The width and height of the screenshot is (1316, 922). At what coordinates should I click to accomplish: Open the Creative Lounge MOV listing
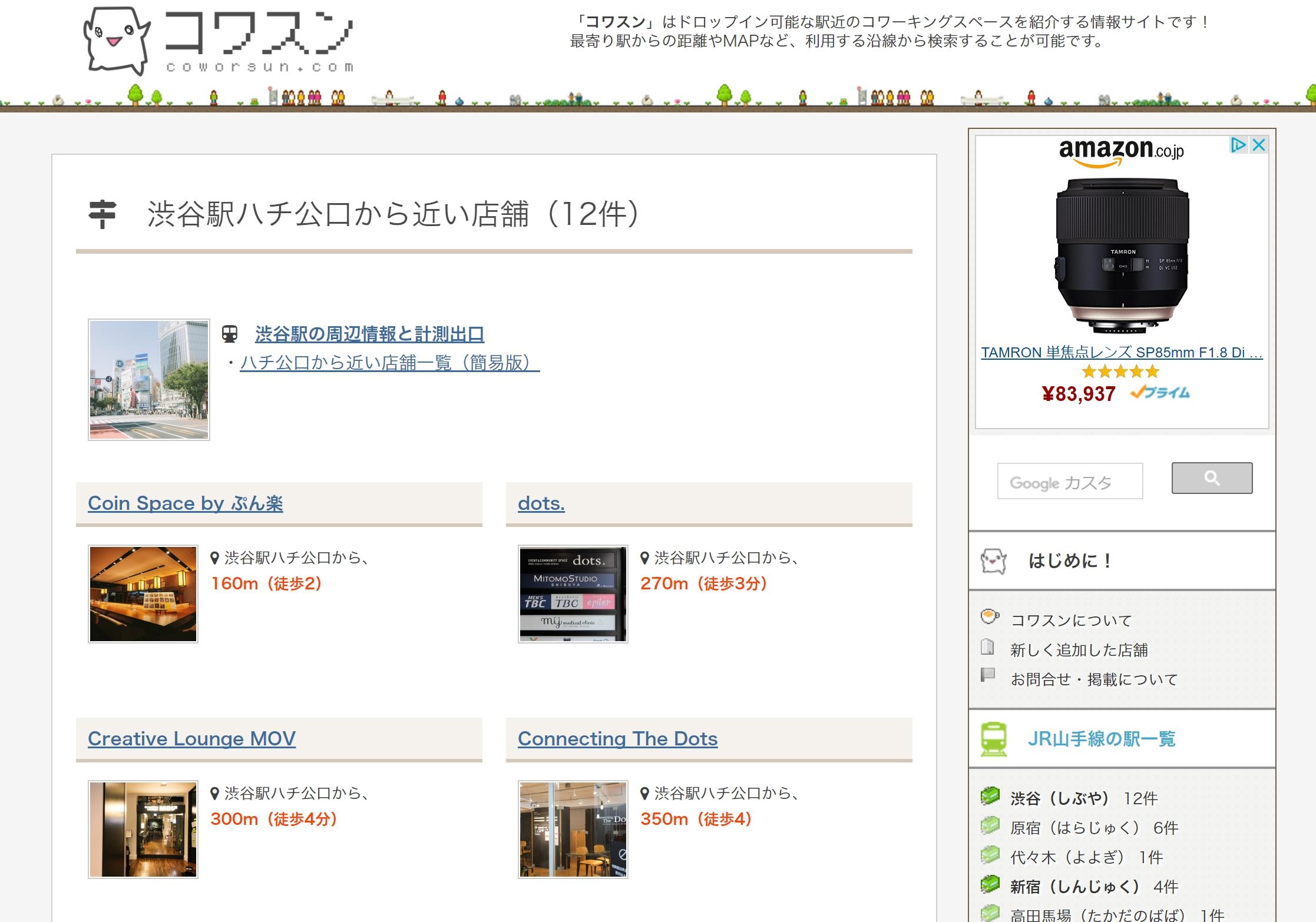[191, 739]
